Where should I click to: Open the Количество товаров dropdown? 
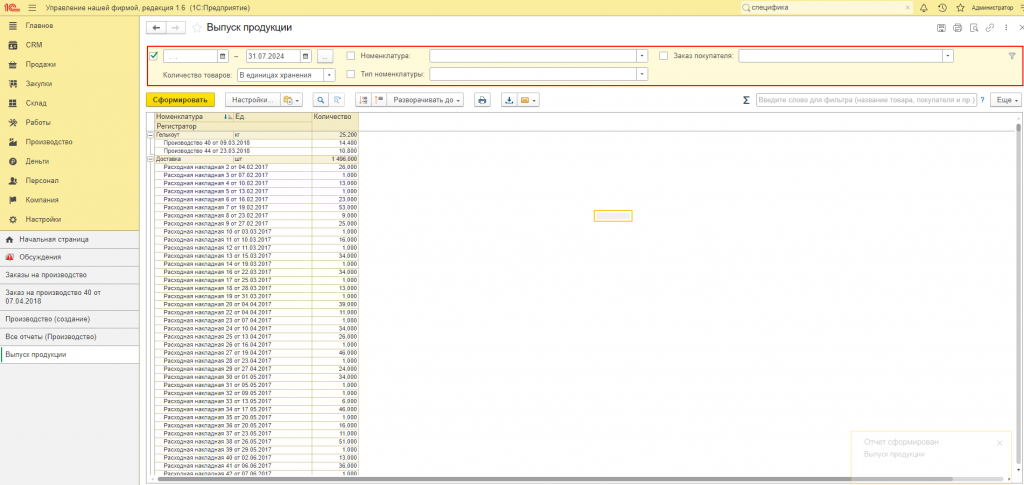point(330,75)
